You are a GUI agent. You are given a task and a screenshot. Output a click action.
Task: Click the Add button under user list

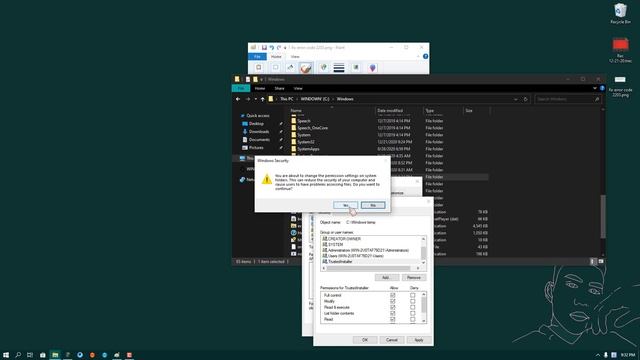tap(387, 278)
